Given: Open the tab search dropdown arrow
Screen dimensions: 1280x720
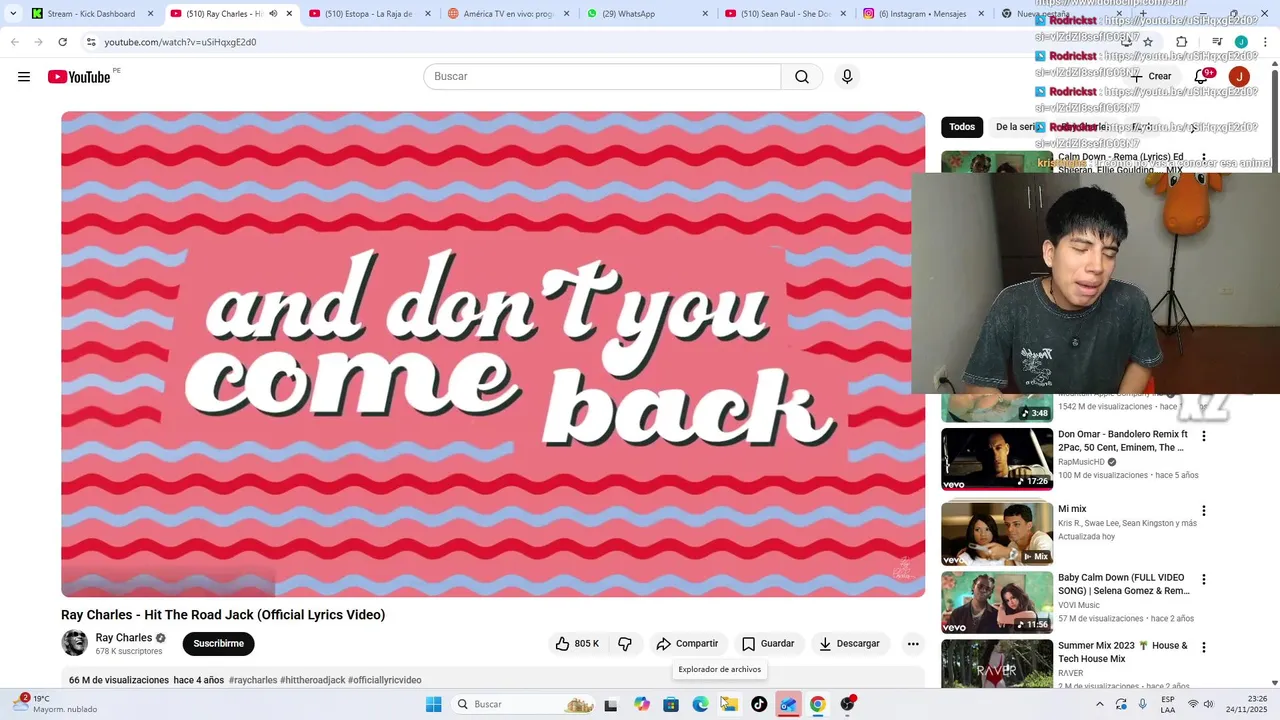Looking at the screenshot, I should (13, 14).
